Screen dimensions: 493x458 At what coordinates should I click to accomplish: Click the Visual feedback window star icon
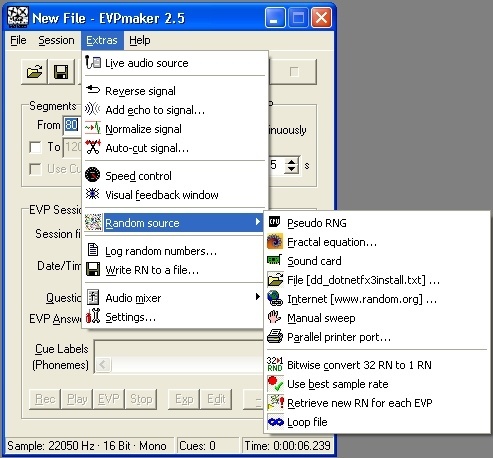[93, 194]
